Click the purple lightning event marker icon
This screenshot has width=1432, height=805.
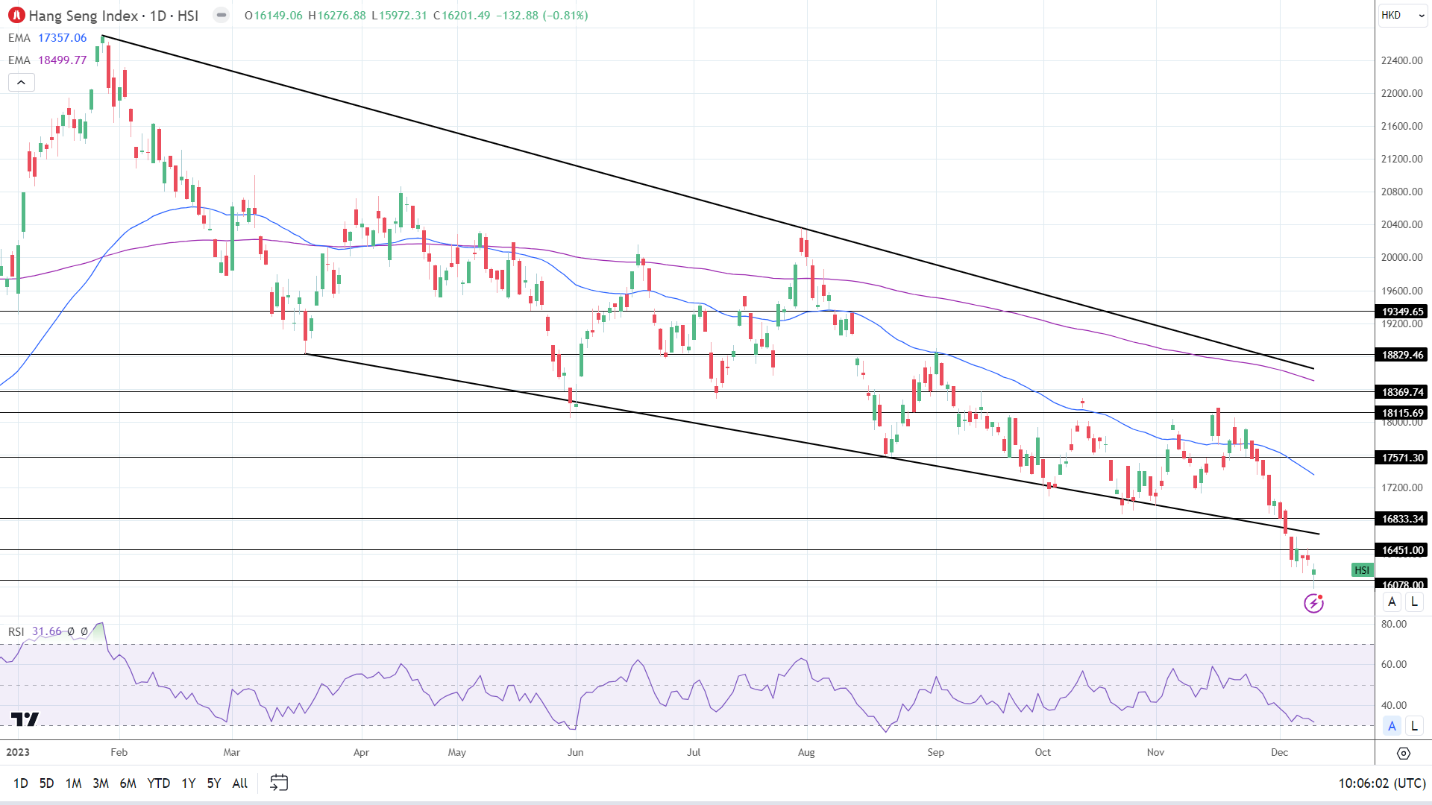point(1314,603)
